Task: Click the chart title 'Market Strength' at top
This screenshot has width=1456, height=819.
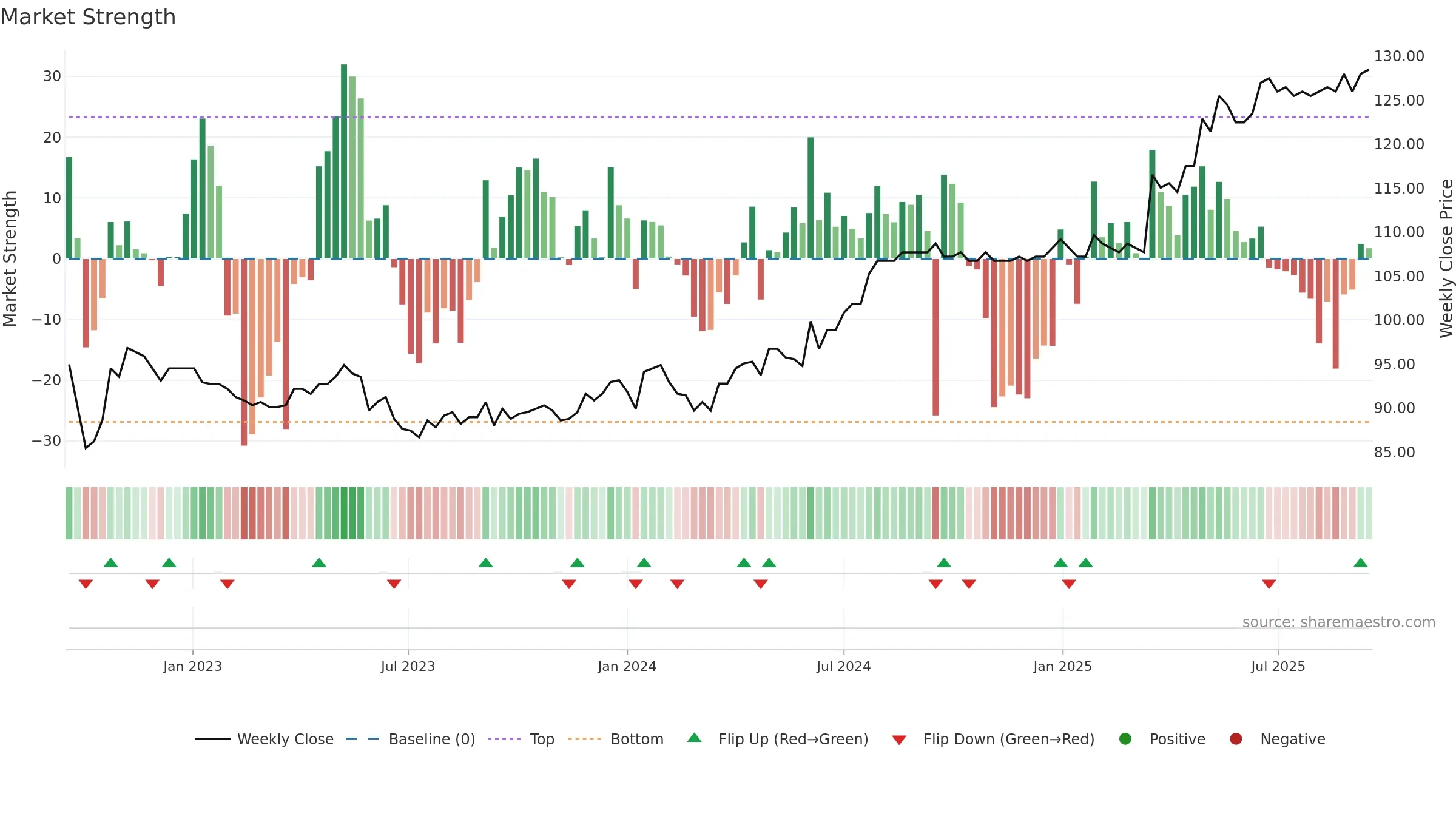Action: 88,17
